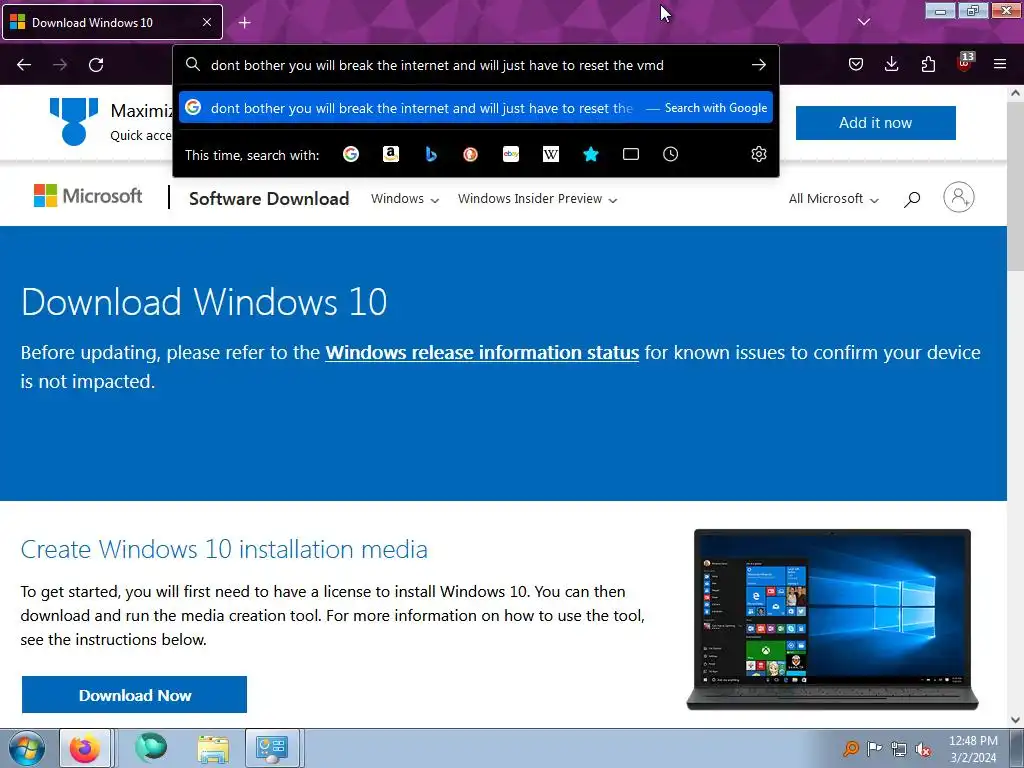The image size is (1024, 768).
Task: Go back to the previous page
Action: [24, 65]
